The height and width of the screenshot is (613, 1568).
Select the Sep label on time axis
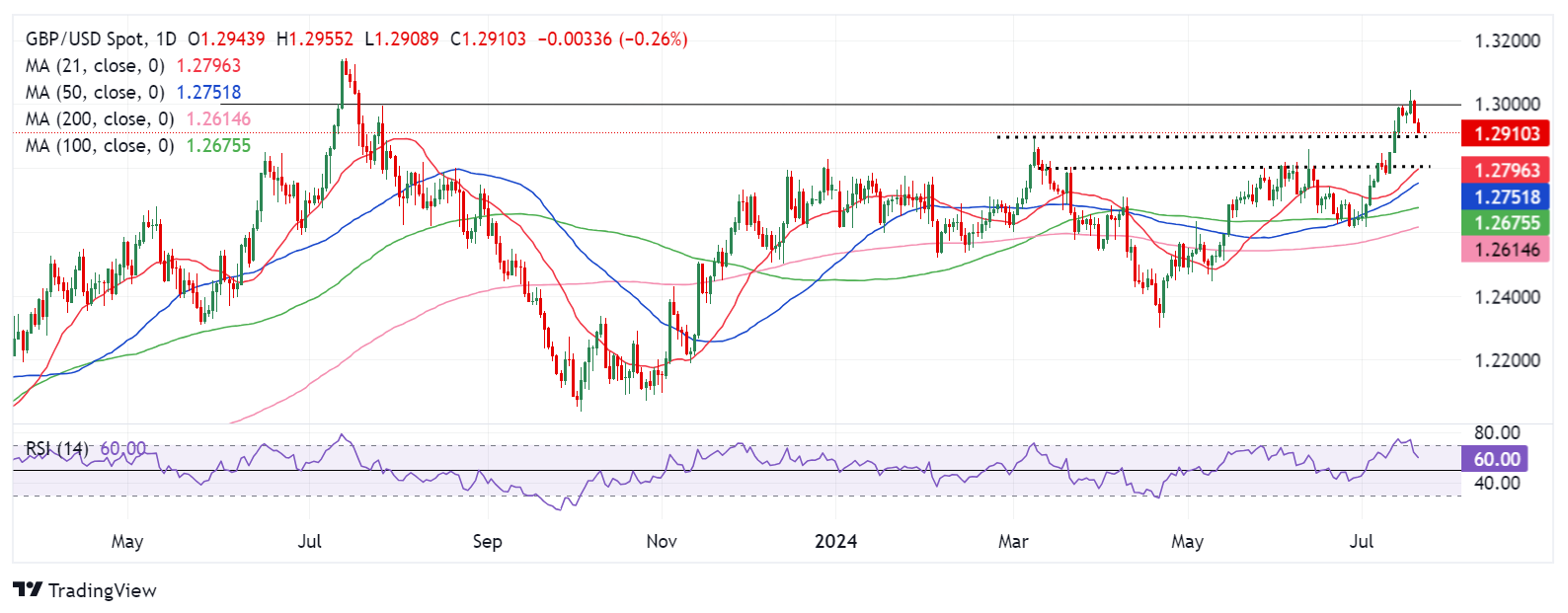coord(487,541)
